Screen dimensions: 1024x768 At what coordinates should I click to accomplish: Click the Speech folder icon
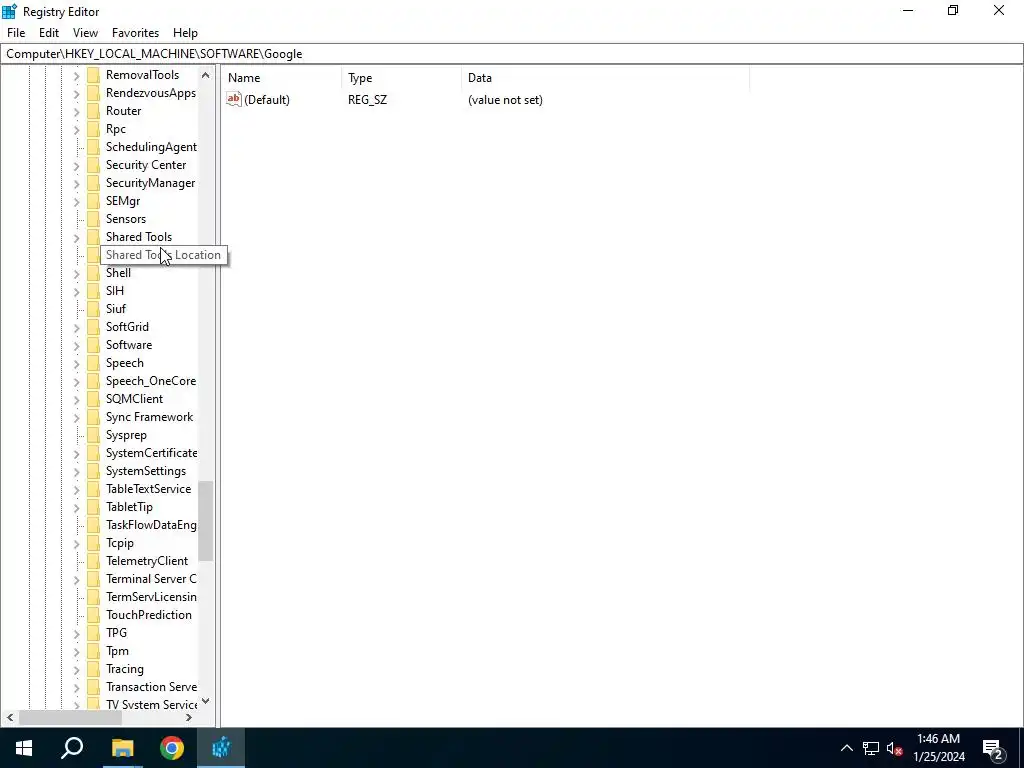click(x=93, y=362)
